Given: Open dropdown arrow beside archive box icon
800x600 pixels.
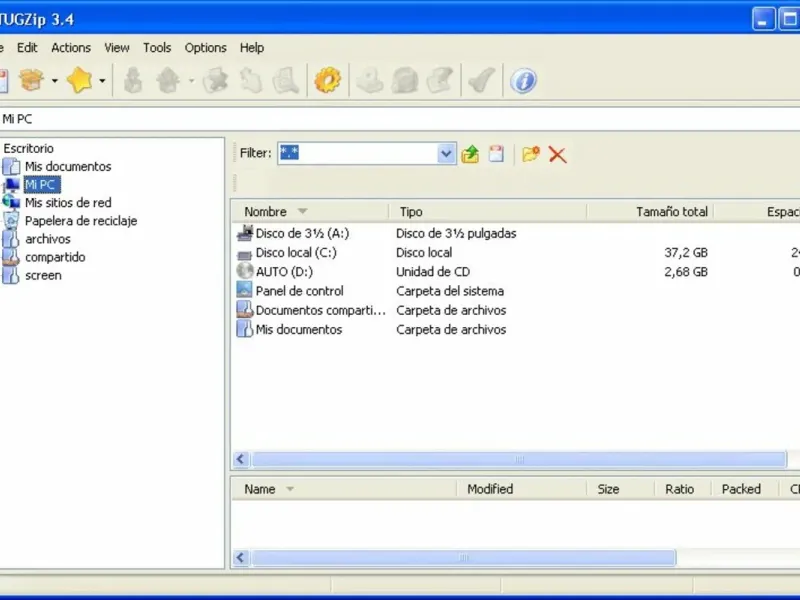Looking at the screenshot, I should [55, 81].
